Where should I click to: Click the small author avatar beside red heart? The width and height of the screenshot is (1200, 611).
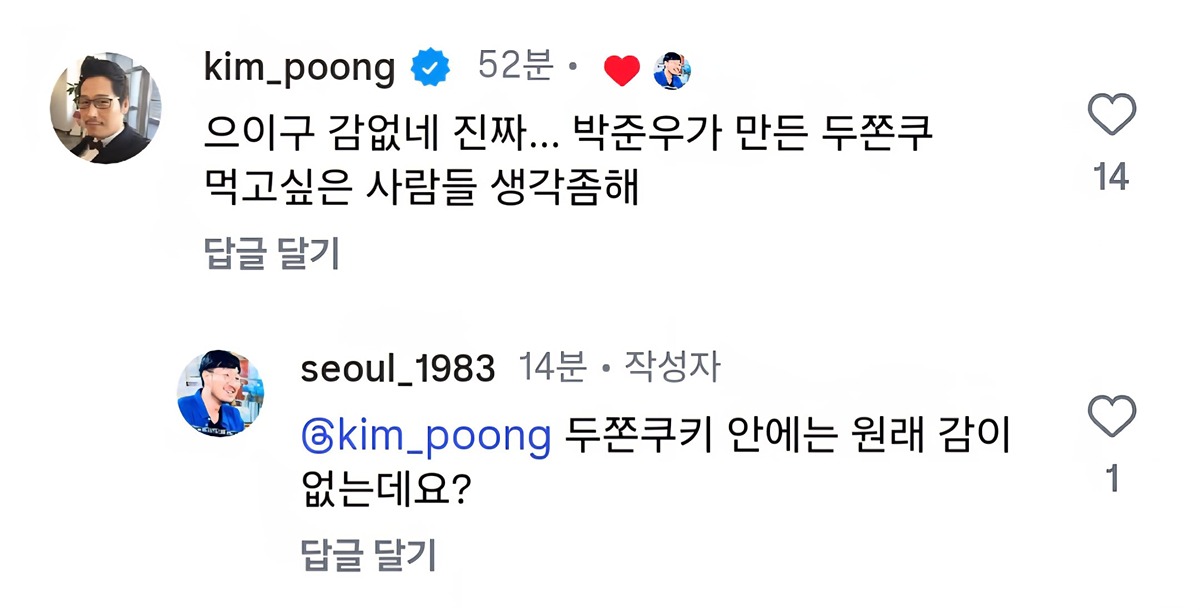[673, 70]
